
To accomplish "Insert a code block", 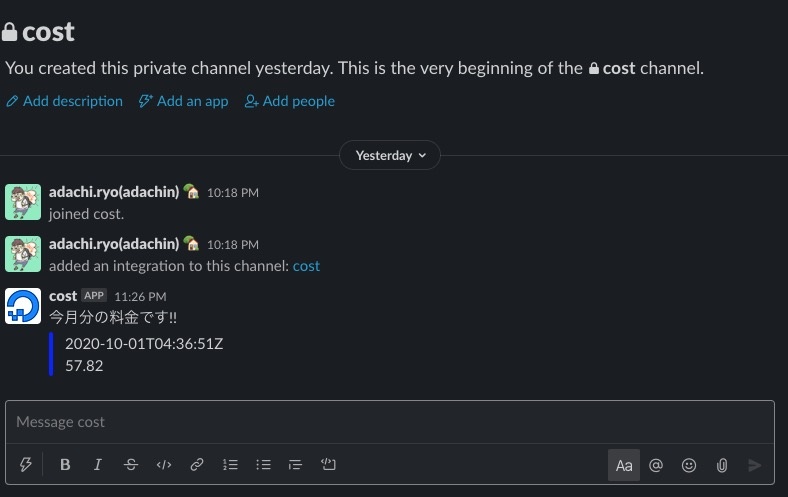I will 328,465.
